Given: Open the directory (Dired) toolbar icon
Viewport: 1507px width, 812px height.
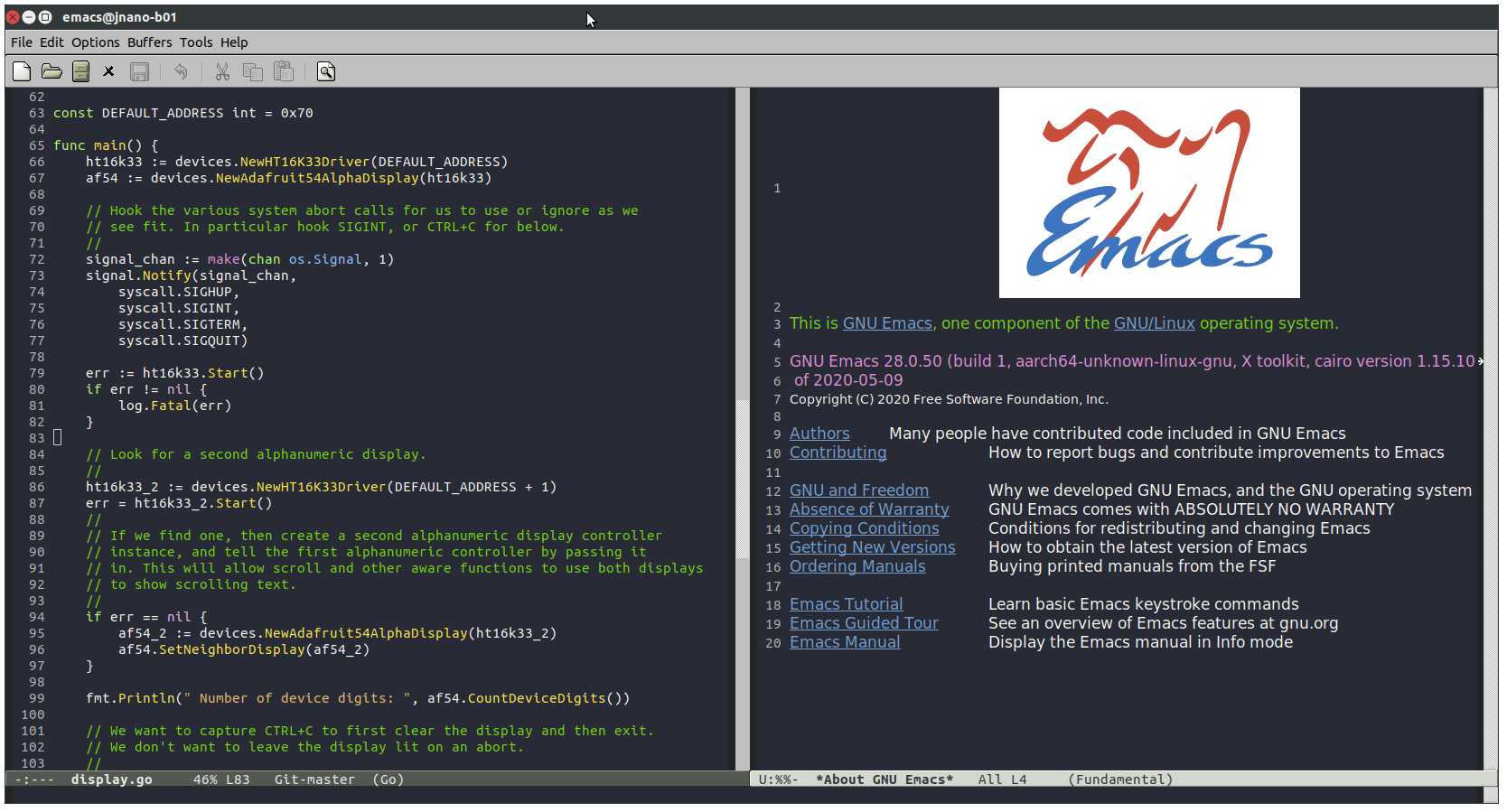Looking at the screenshot, I should (x=80, y=71).
